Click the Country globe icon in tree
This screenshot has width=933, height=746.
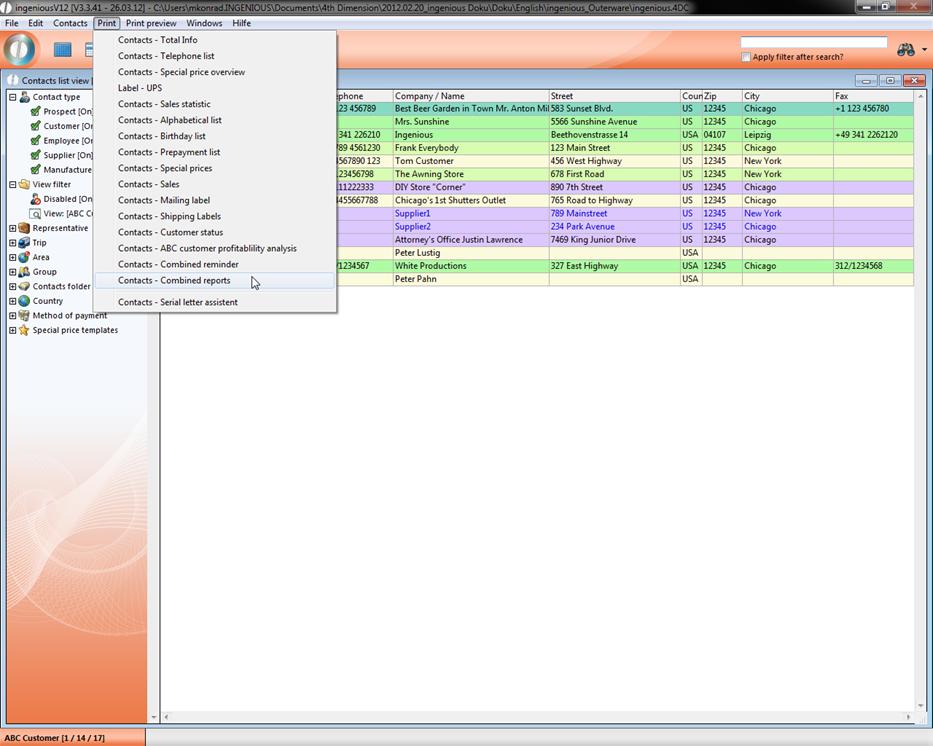click(24, 301)
